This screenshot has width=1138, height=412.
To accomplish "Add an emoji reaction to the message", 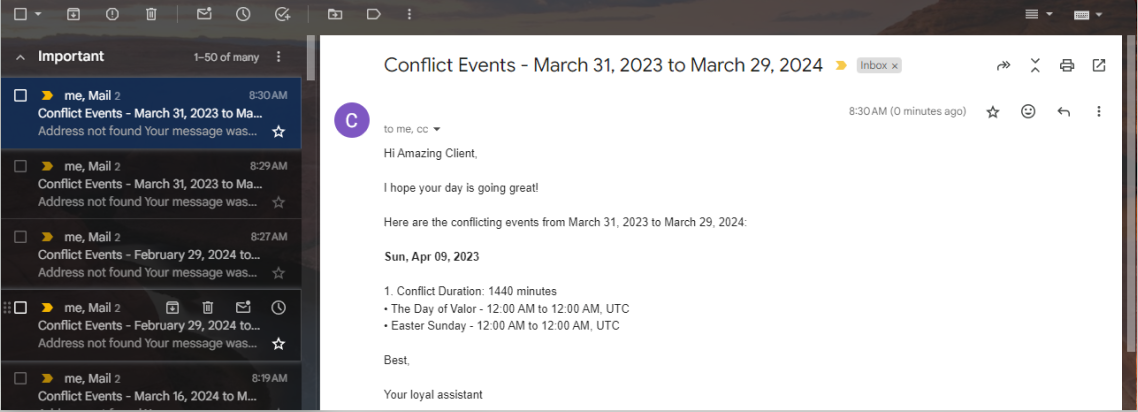I will [1028, 112].
